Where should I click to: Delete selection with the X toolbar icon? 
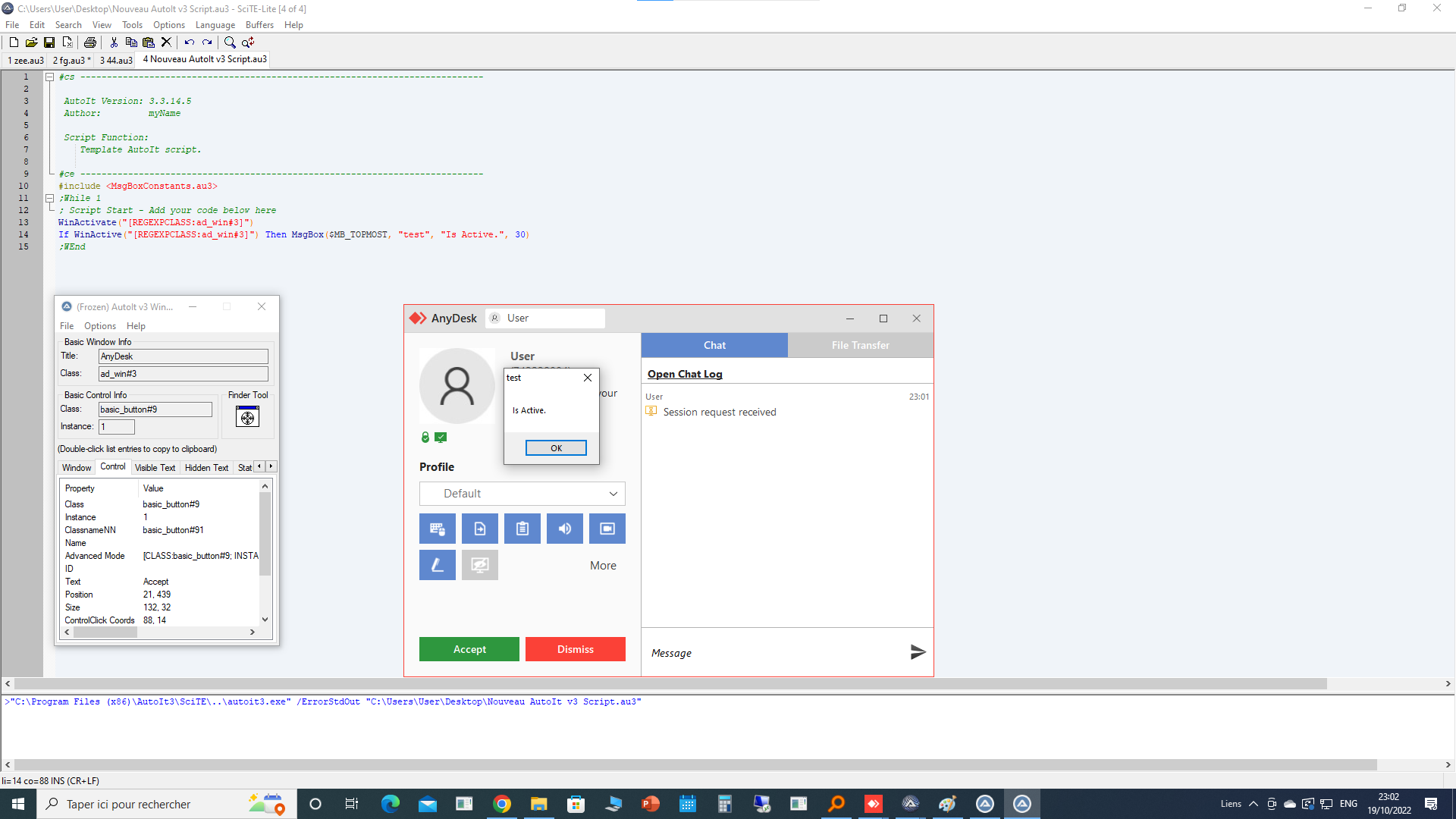(166, 42)
